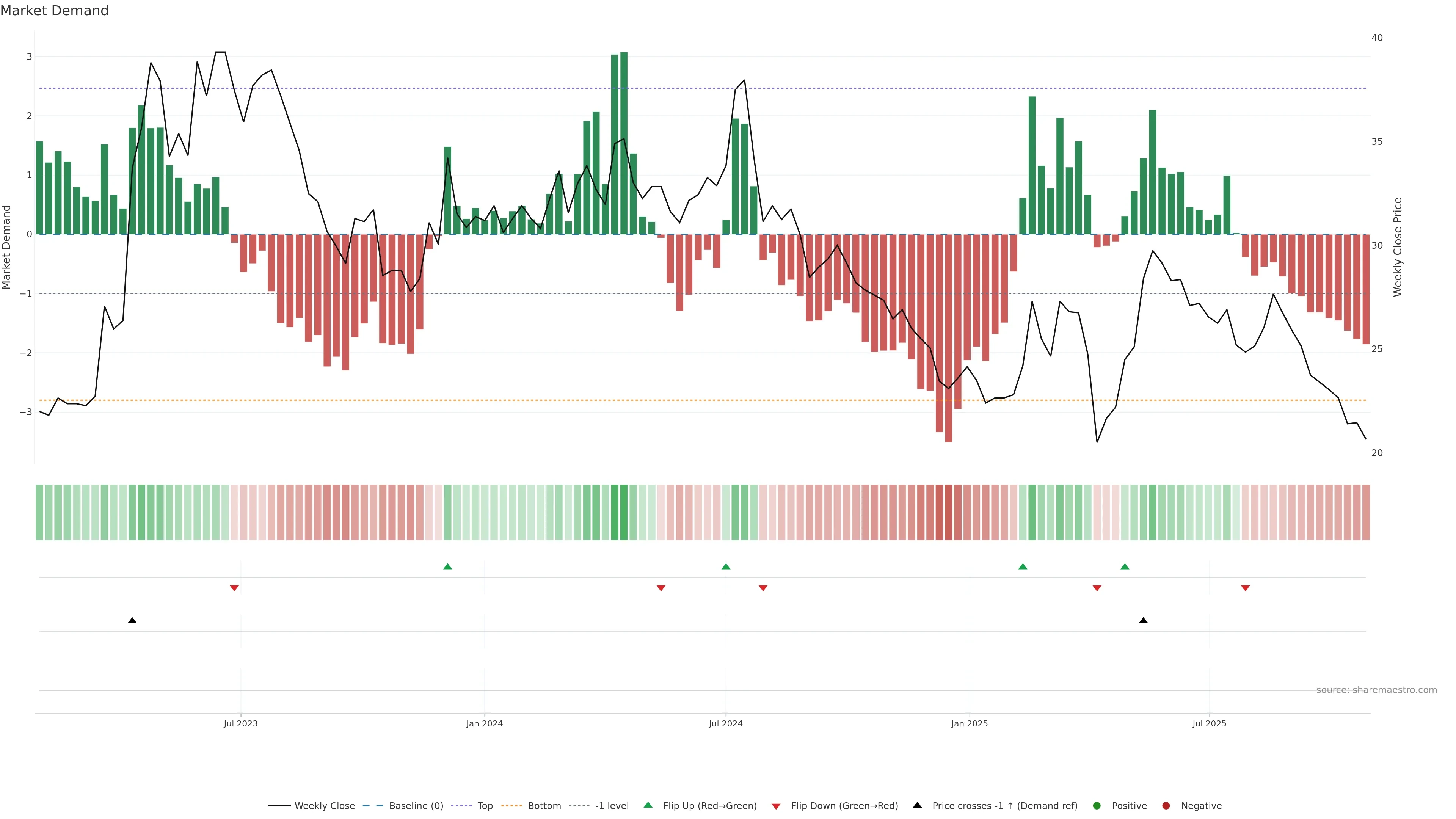Screen dimensions: 1456x819
Task: Click the first green flip-up marker near Dec 2023
Action: point(448,566)
